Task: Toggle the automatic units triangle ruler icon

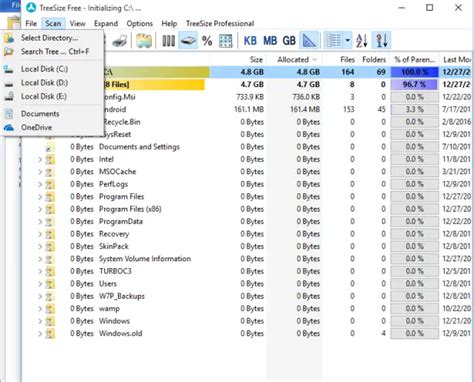Action: coord(309,41)
